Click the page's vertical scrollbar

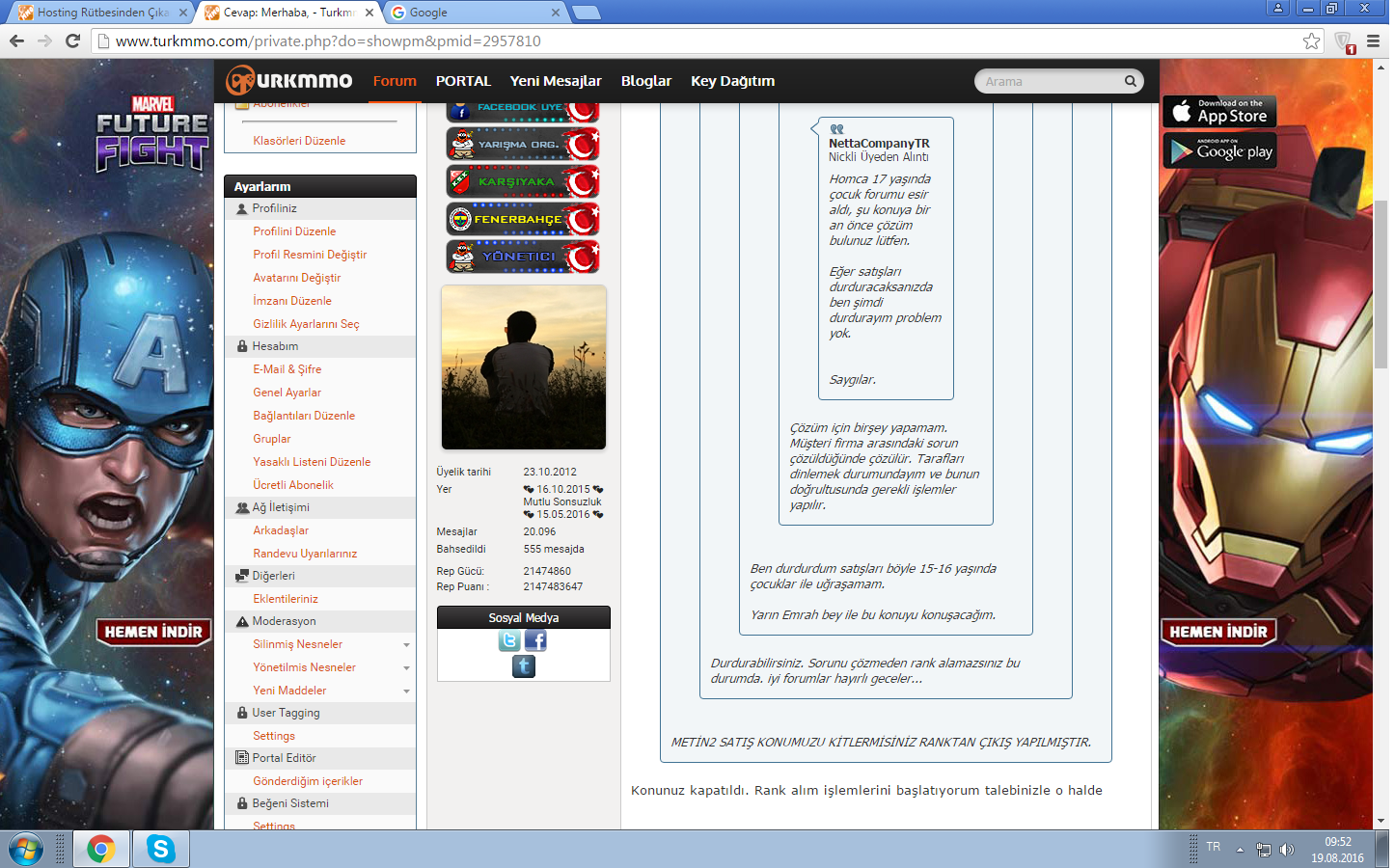click(1381, 285)
